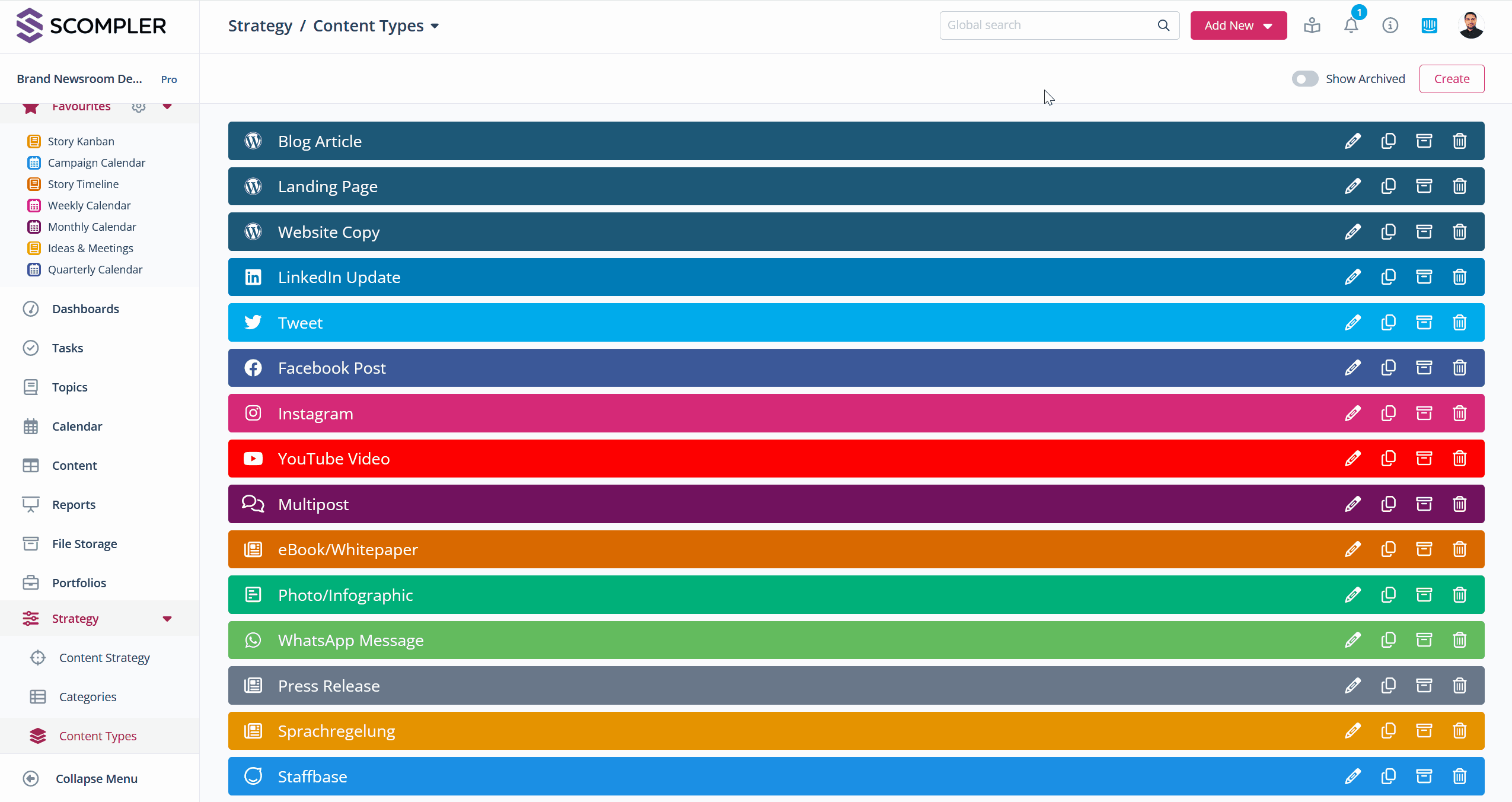Expand the Content Types breadcrumb dropdown
Image resolution: width=1512 pixels, height=802 pixels.
click(435, 26)
